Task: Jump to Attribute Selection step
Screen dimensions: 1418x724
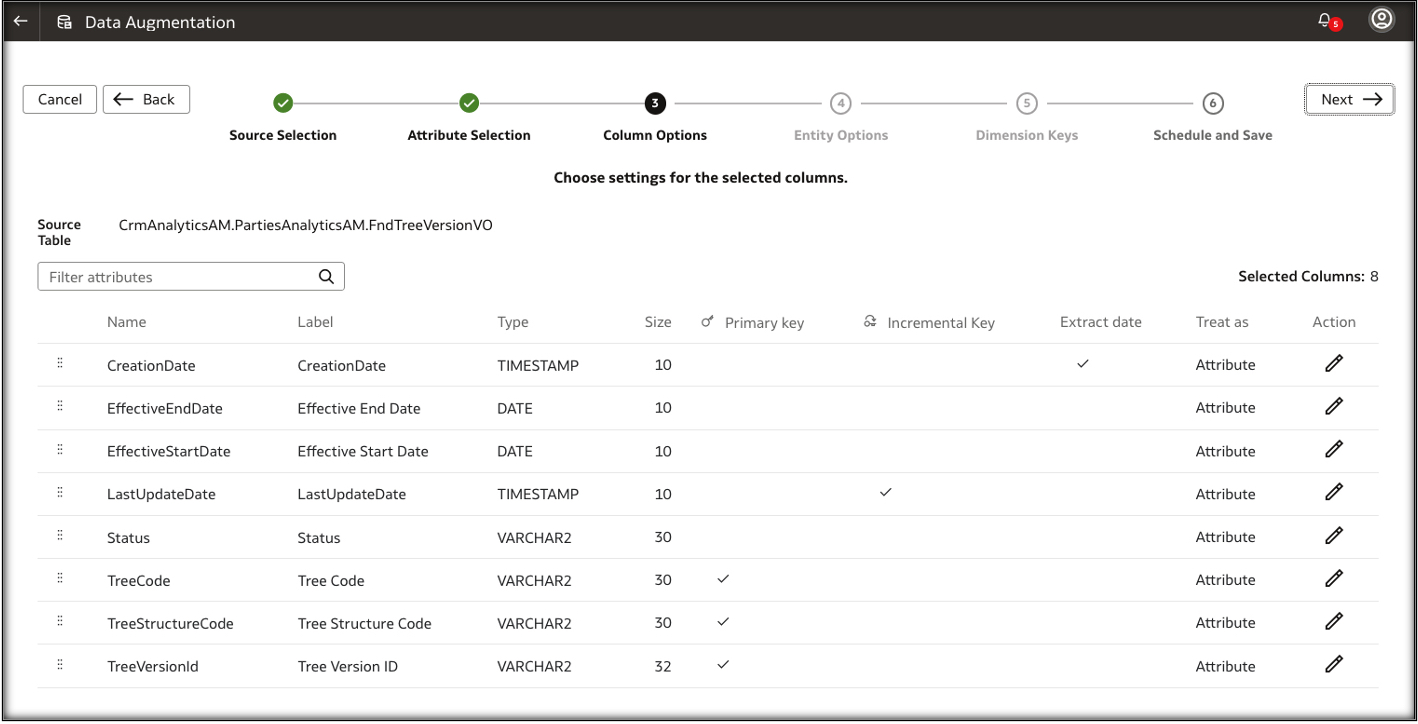Action: click(x=469, y=103)
